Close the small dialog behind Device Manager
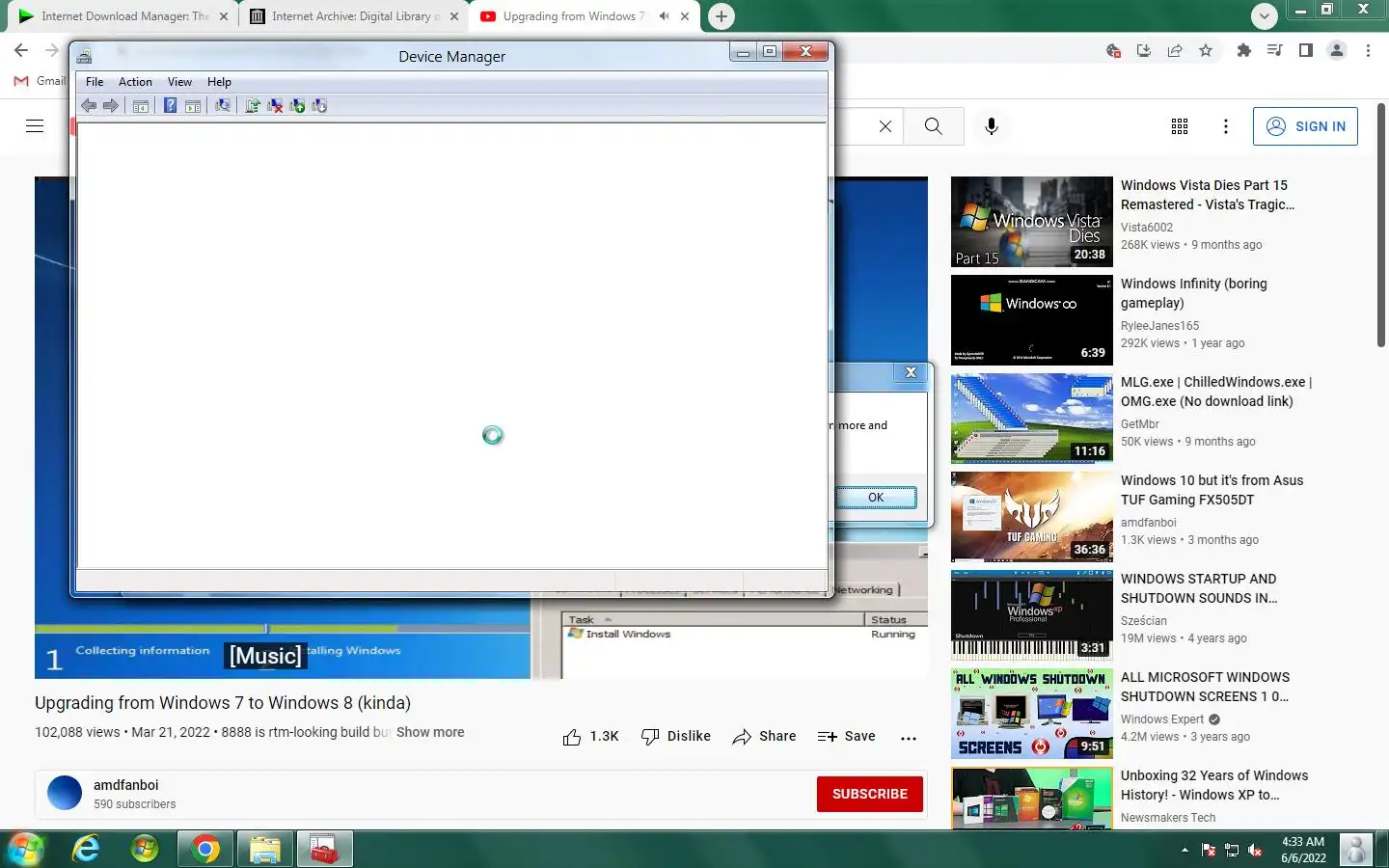This screenshot has width=1389, height=868. pyautogui.click(x=911, y=372)
